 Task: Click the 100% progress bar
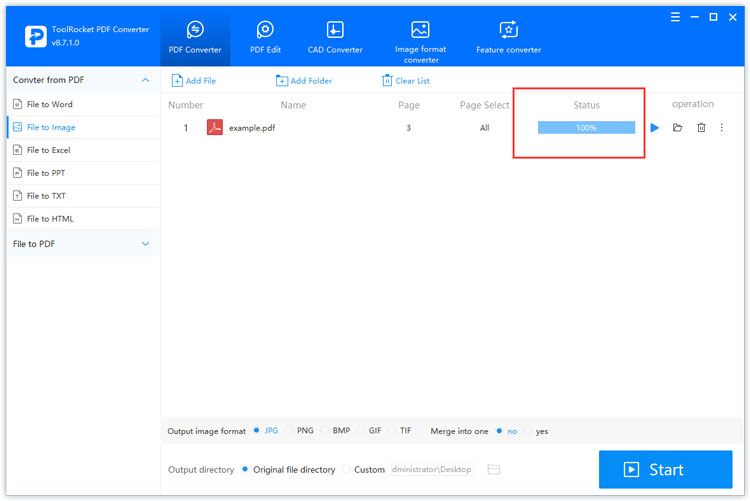pyautogui.click(x=586, y=128)
